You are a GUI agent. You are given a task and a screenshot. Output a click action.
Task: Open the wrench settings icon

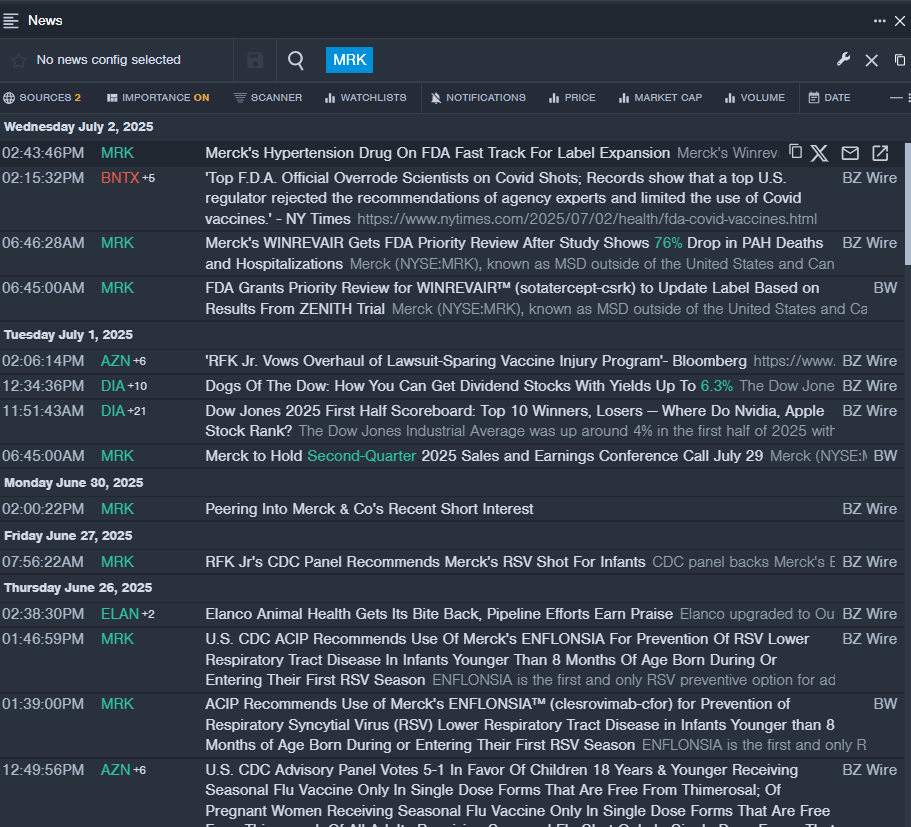point(843,59)
